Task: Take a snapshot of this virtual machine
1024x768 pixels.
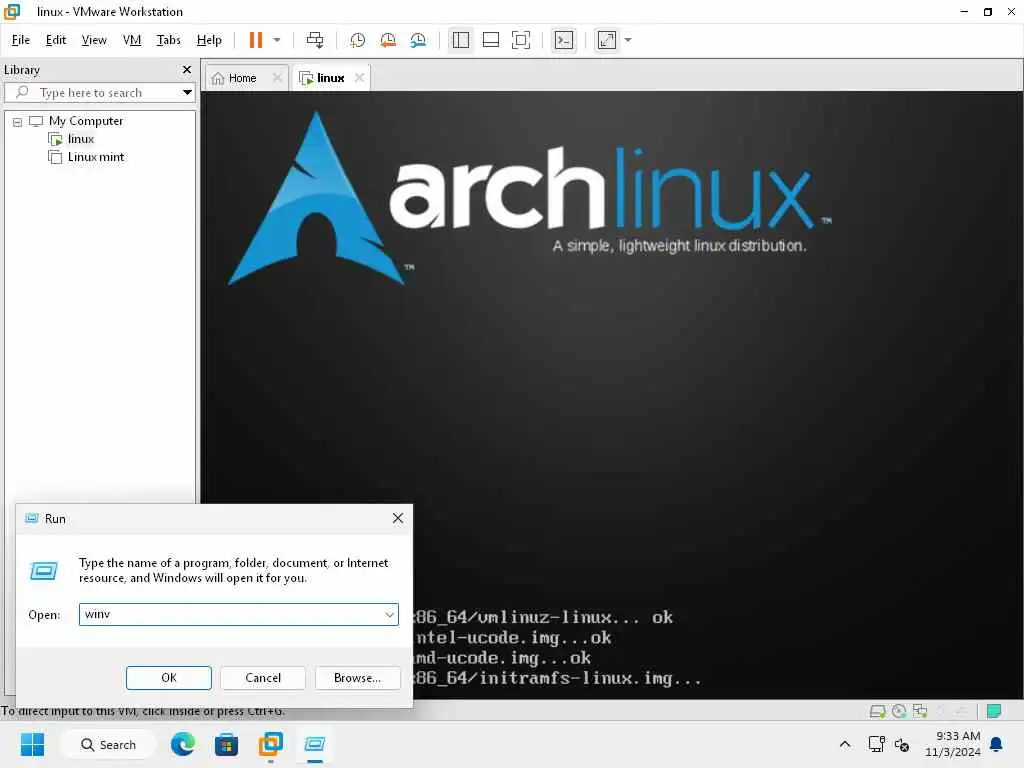Action: [357, 40]
